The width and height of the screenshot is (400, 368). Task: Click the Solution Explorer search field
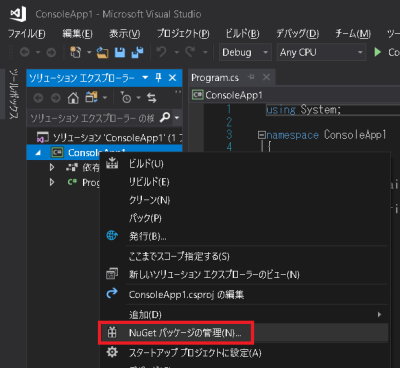[92, 118]
